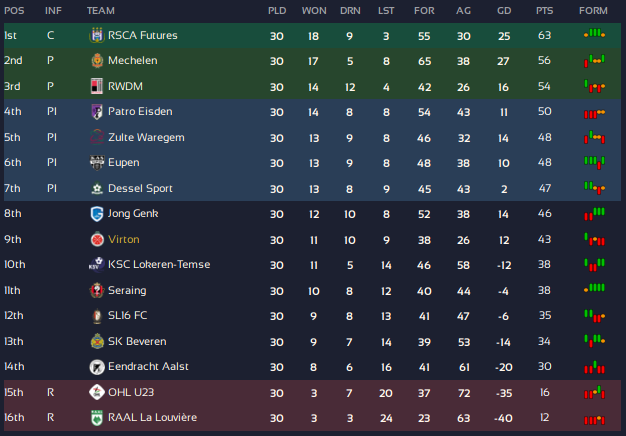The image size is (626, 436).
Task: Click the RWDM club badge
Action: 97,86
